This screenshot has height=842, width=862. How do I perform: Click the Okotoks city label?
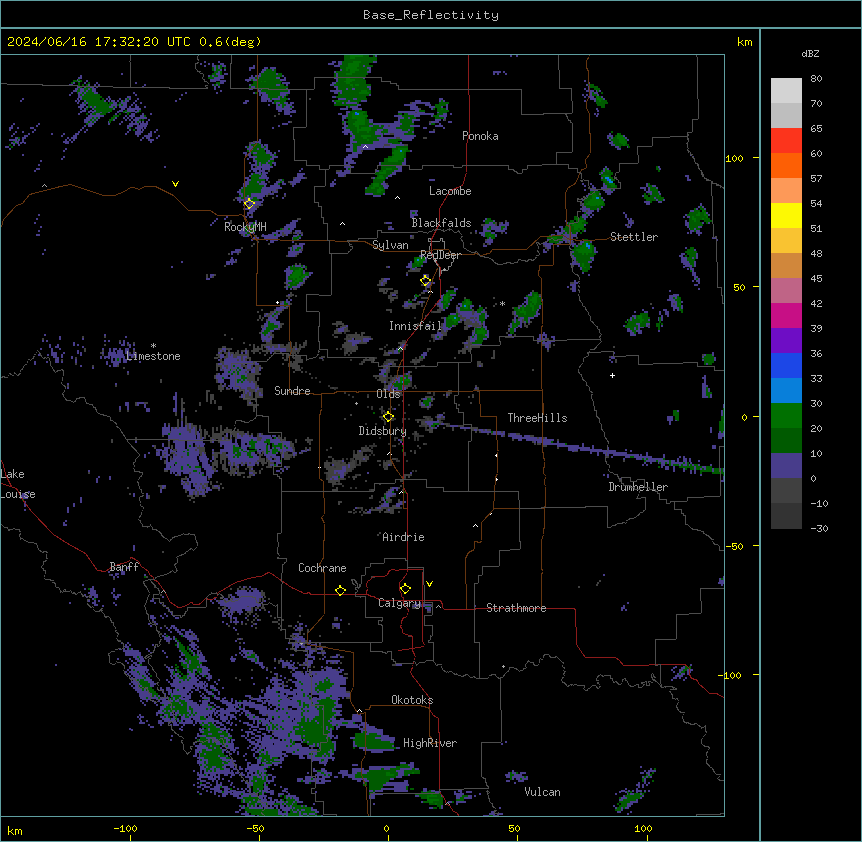412,700
